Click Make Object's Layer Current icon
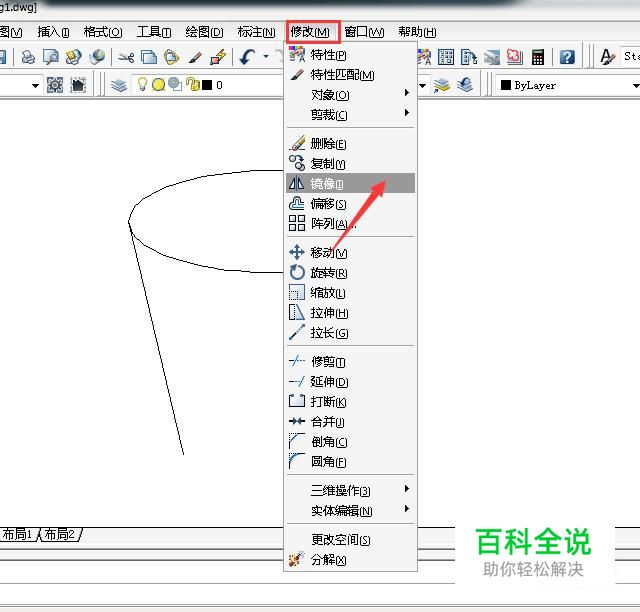The height and width of the screenshot is (612, 640). click(x=442, y=85)
